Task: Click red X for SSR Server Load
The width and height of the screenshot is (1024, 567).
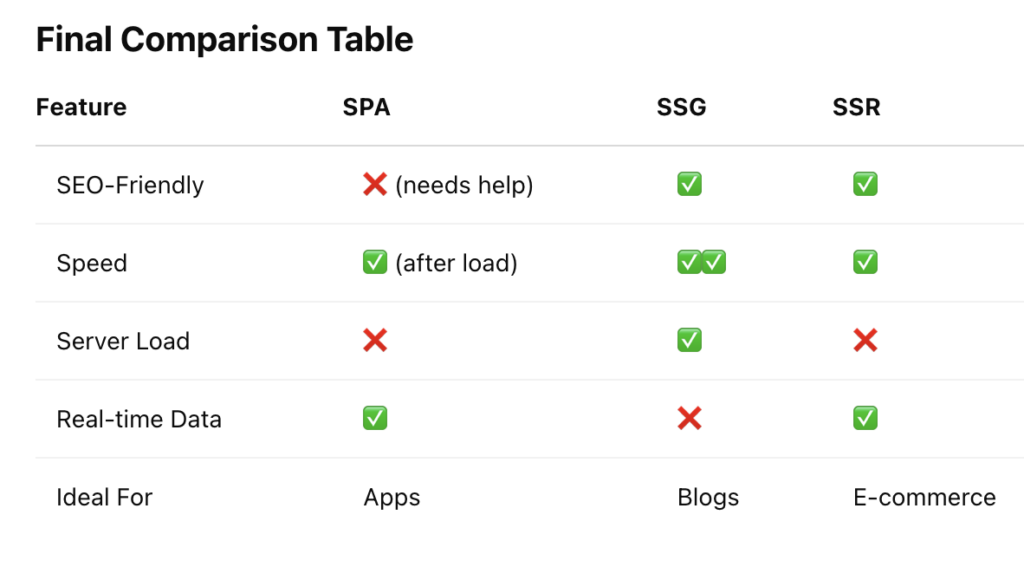Action: (x=865, y=341)
